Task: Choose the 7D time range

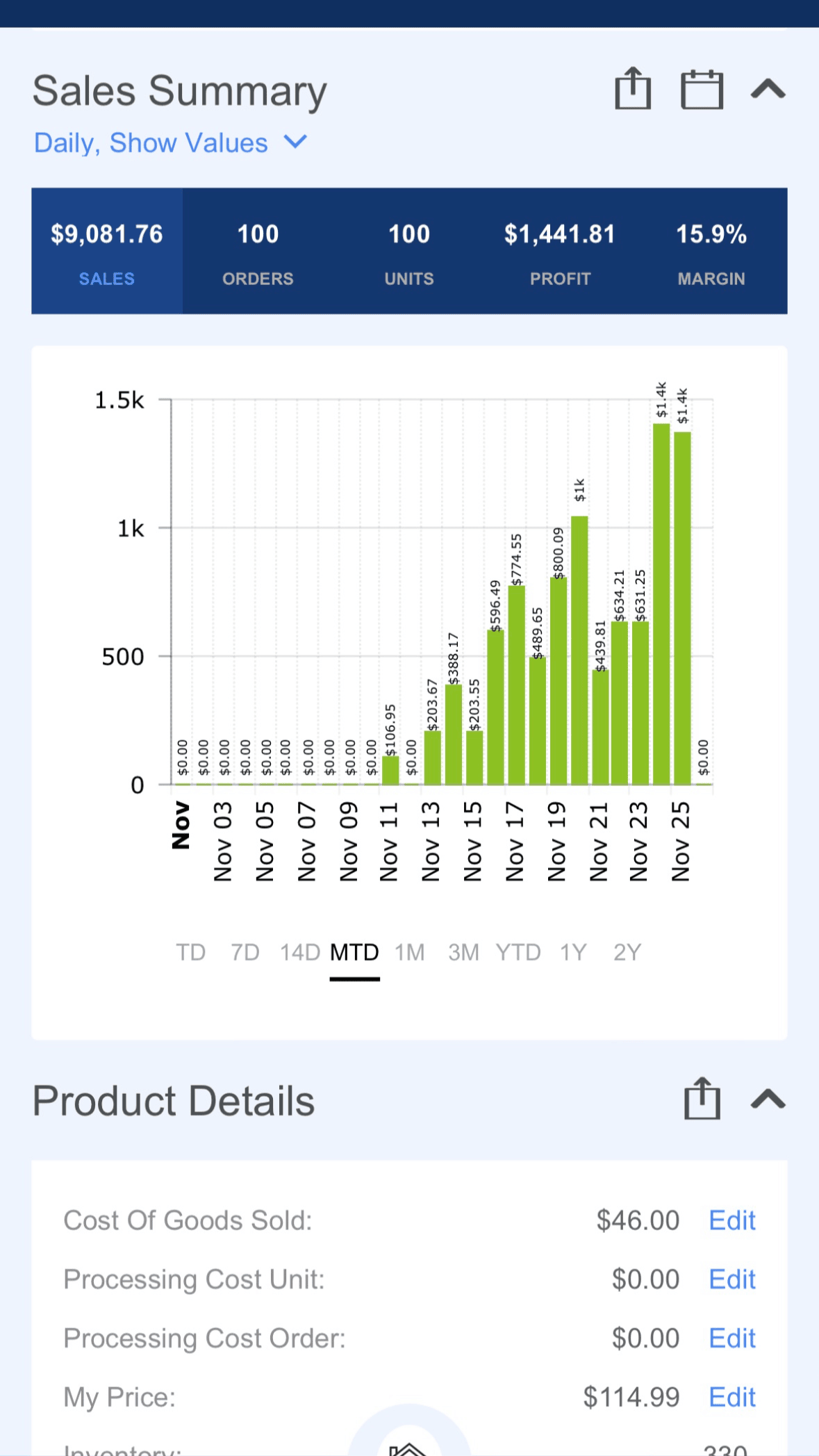Action: (245, 952)
